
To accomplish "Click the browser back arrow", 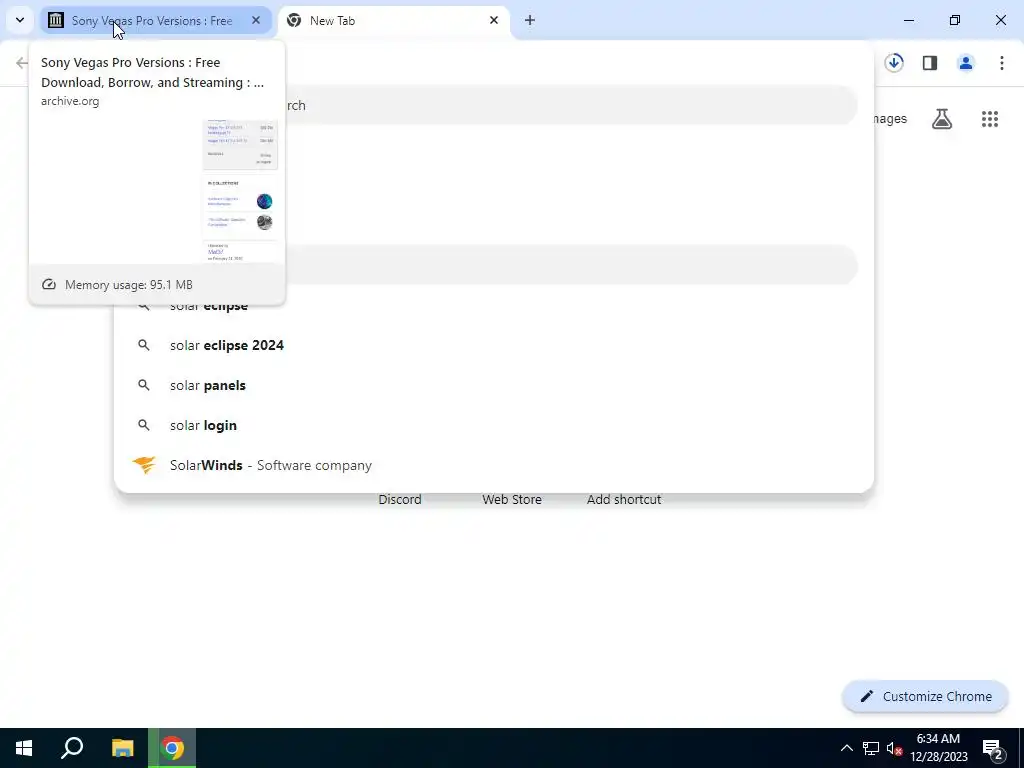I will pos(22,63).
